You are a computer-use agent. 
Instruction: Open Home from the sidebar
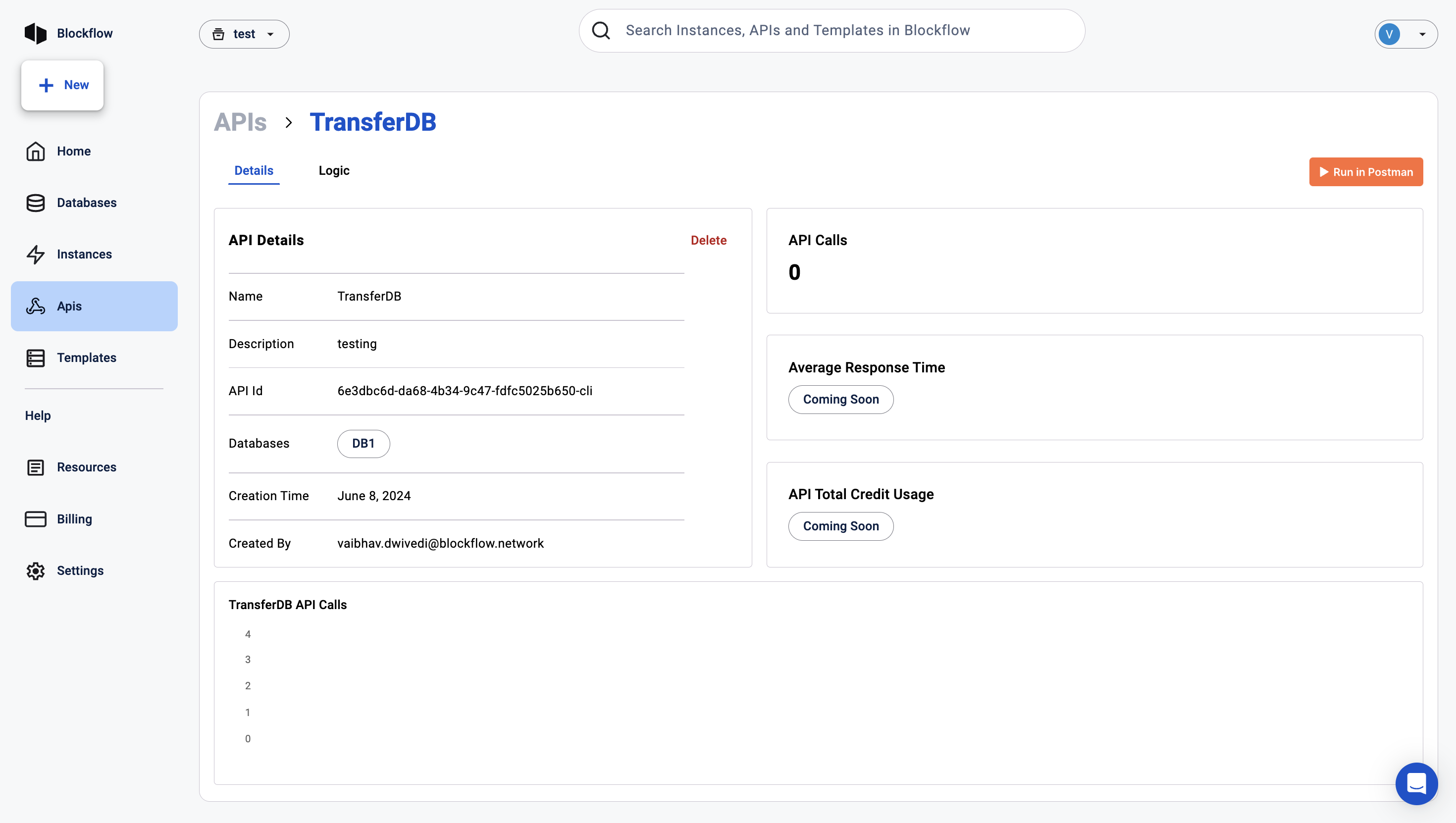tap(73, 151)
